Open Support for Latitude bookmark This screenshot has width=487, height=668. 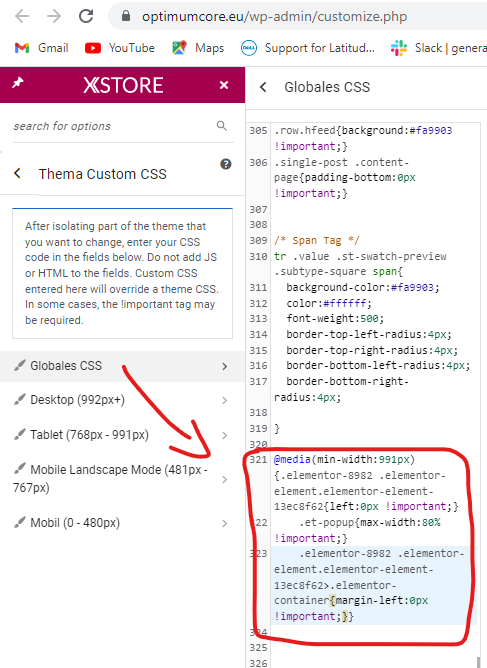(308, 48)
